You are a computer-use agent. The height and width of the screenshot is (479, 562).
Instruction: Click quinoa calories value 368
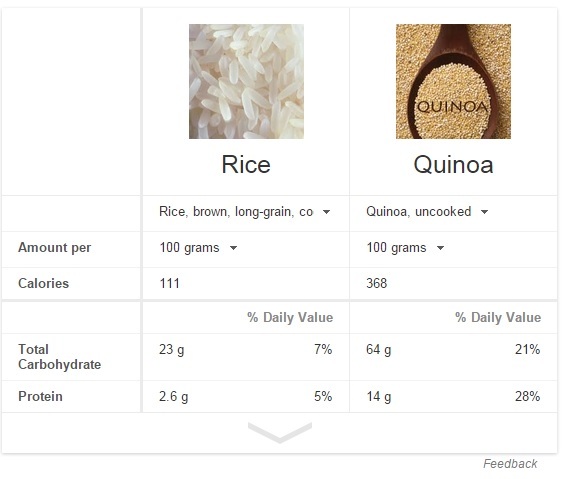(x=377, y=284)
